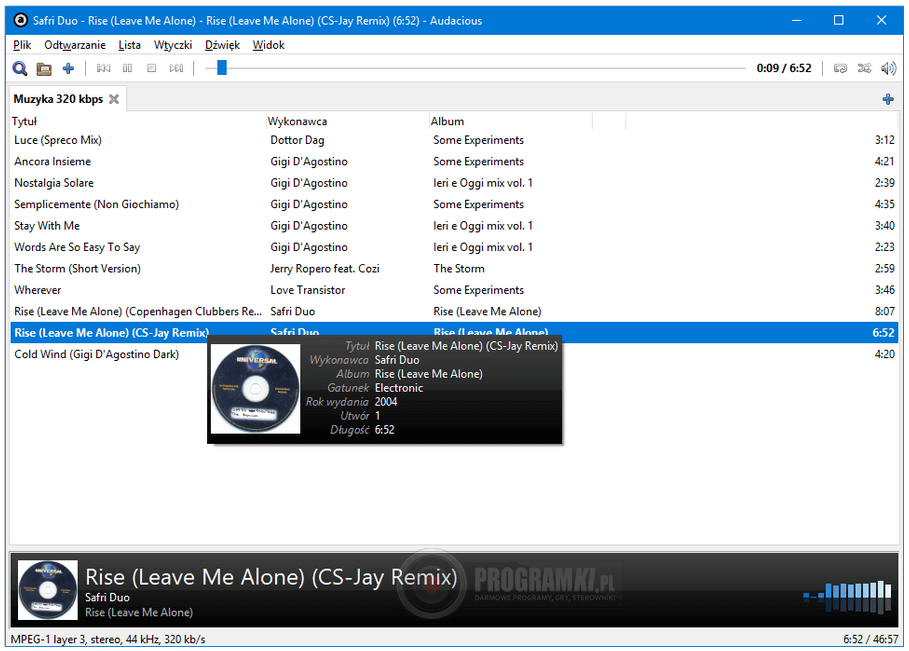The image size is (909, 651).
Task: Sort by the Wykonawca column header
Action: [x=347, y=121]
